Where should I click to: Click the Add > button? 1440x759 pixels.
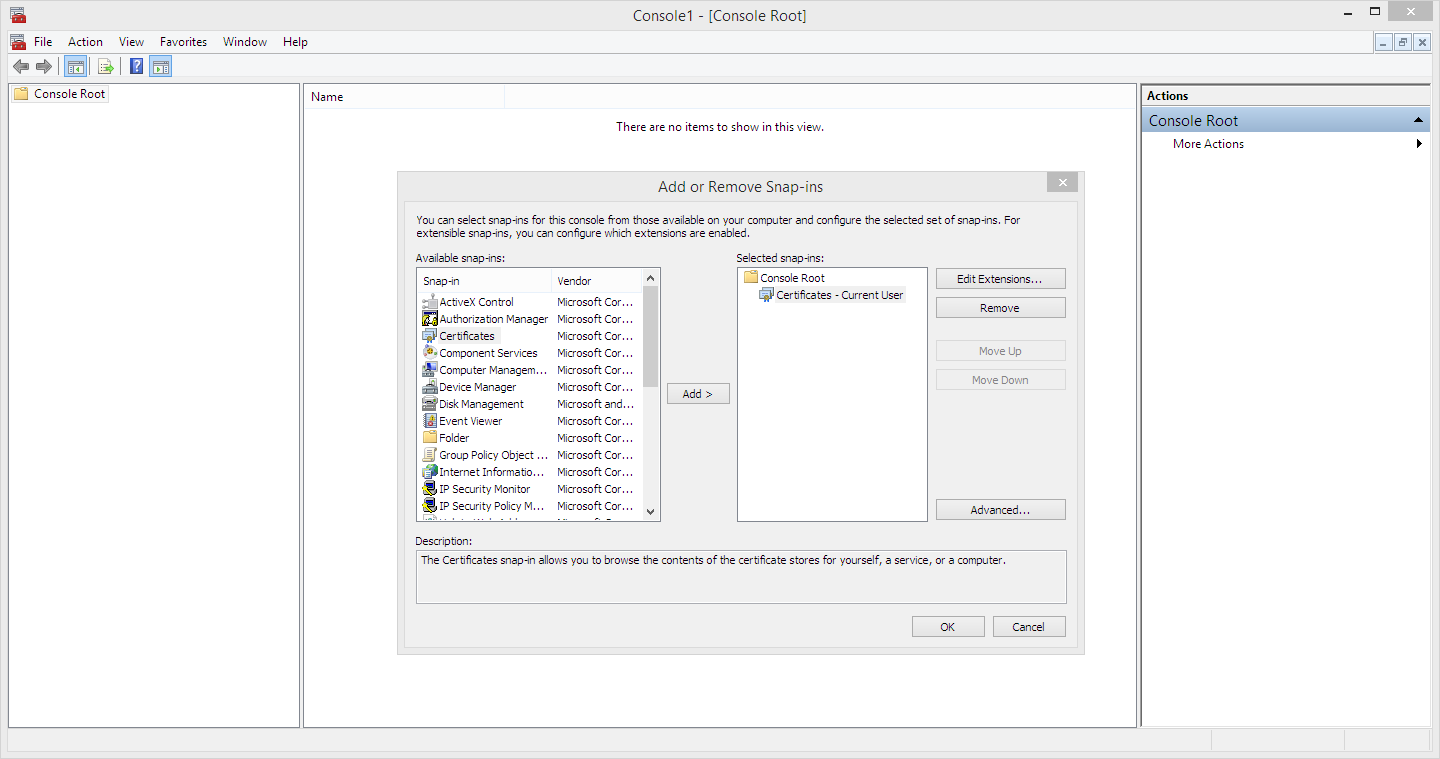click(x=698, y=394)
